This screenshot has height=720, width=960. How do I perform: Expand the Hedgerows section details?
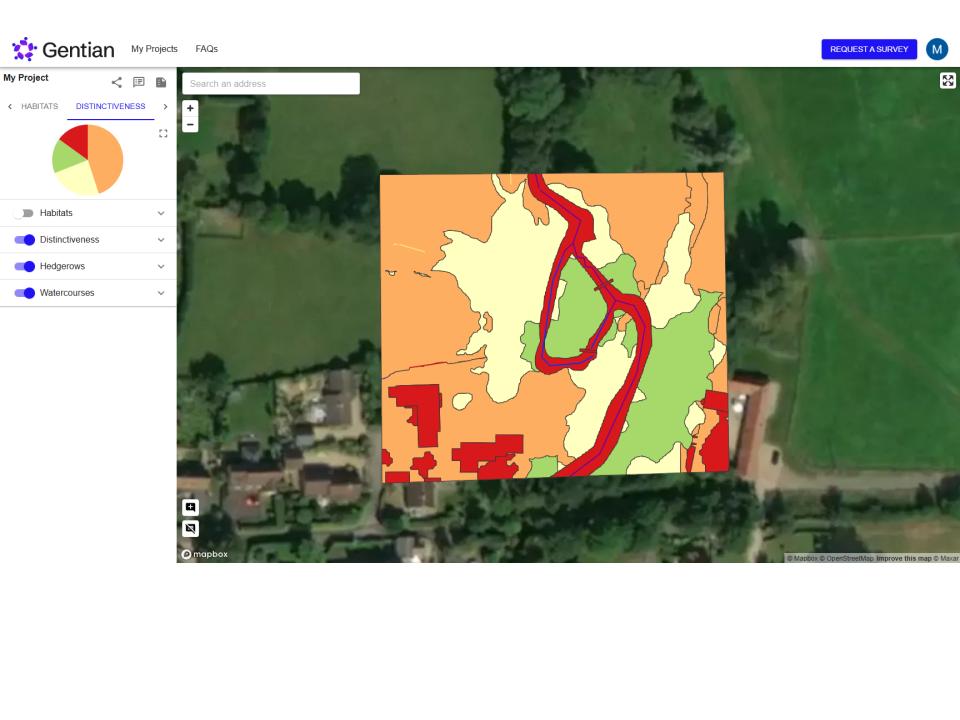coord(161,266)
